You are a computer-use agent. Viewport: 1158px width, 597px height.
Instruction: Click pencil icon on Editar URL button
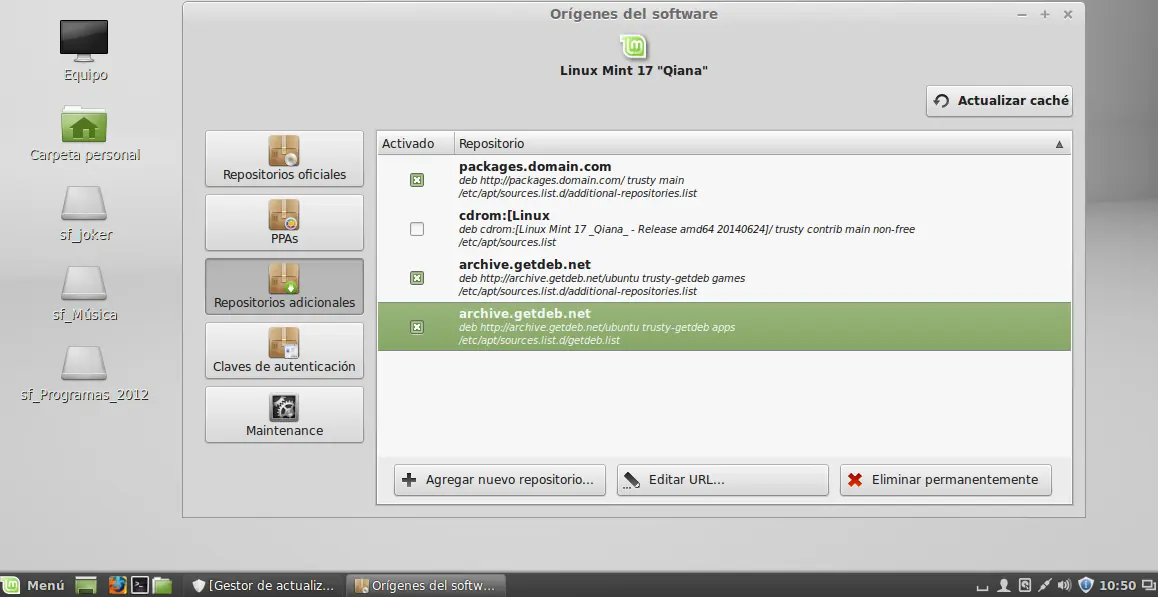[x=631, y=480]
